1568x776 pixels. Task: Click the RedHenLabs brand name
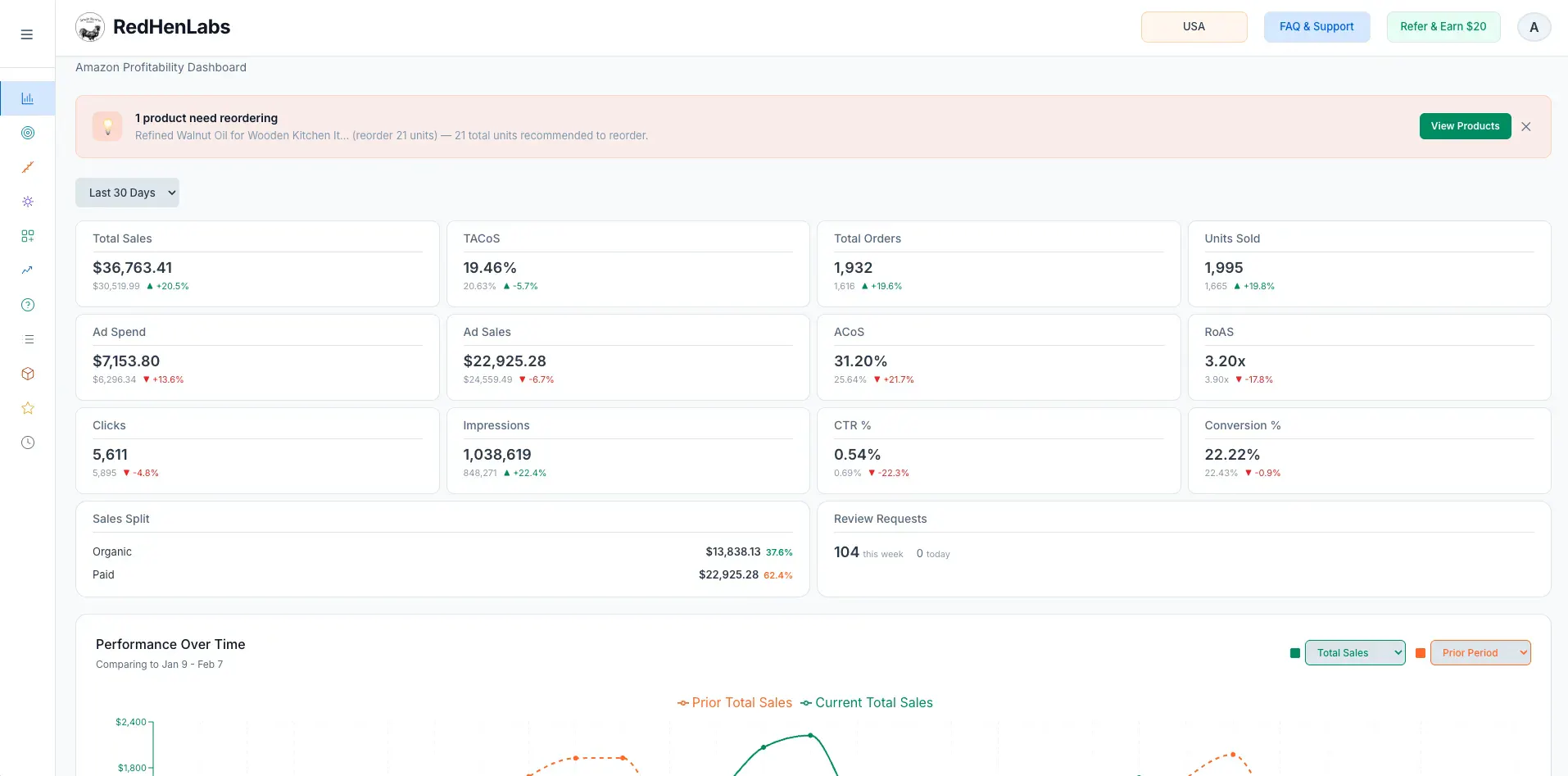[171, 27]
